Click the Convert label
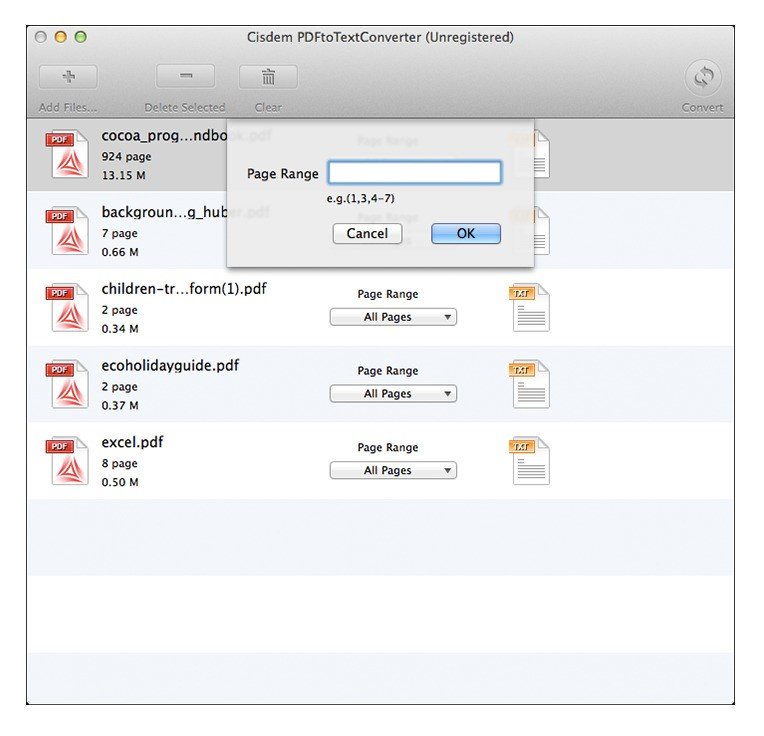 pyautogui.click(x=703, y=108)
